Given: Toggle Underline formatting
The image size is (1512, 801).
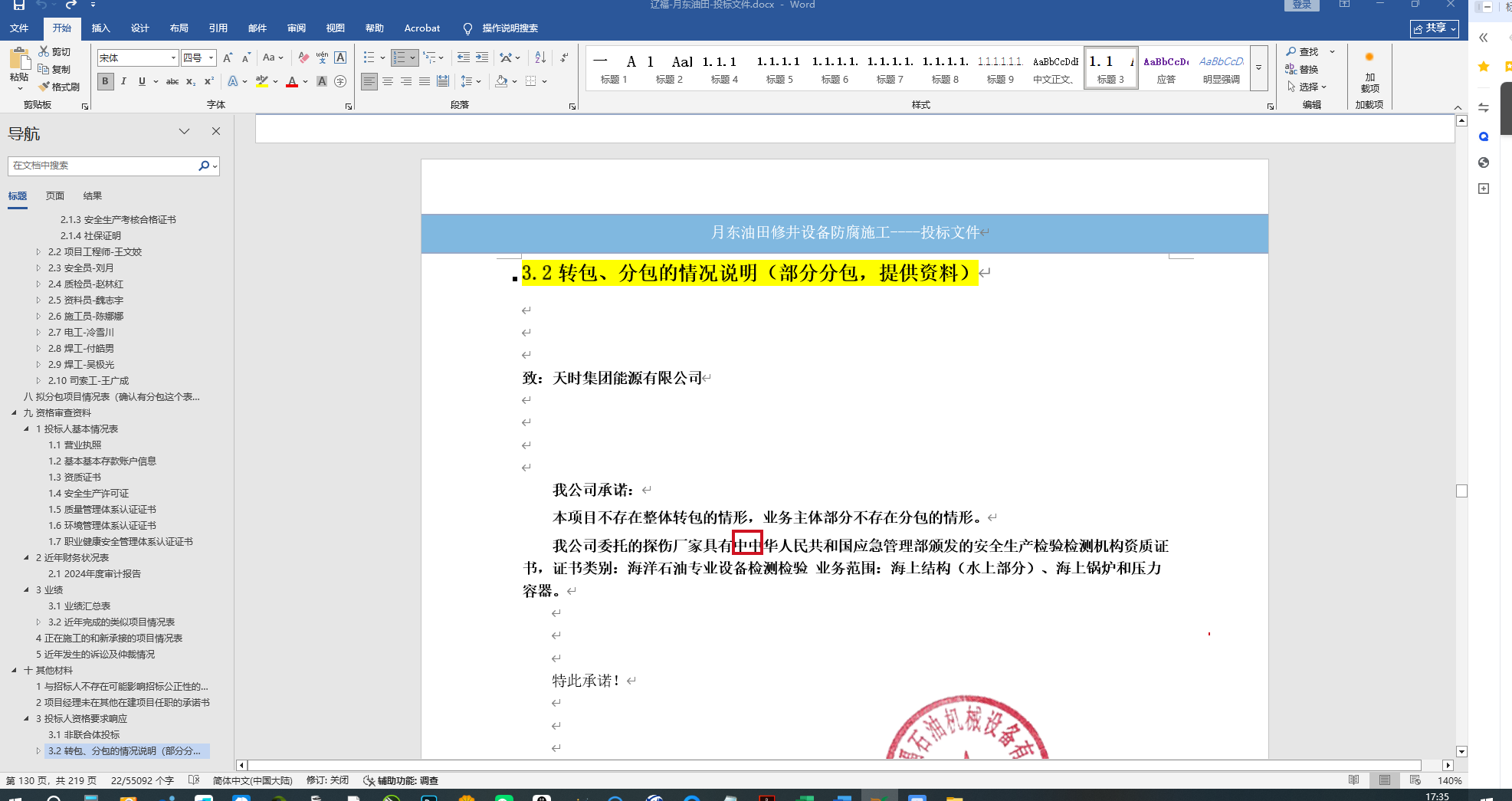Looking at the screenshot, I should pyautogui.click(x=142, y=81).
